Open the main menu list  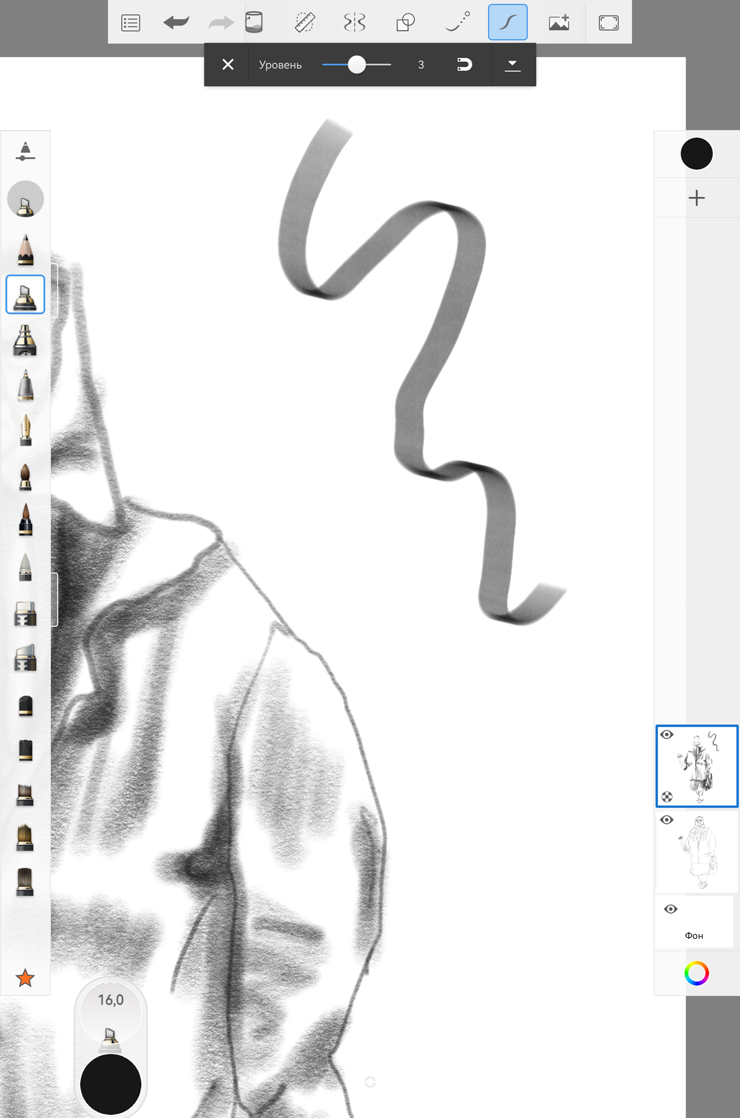click(x=131, y=22)
